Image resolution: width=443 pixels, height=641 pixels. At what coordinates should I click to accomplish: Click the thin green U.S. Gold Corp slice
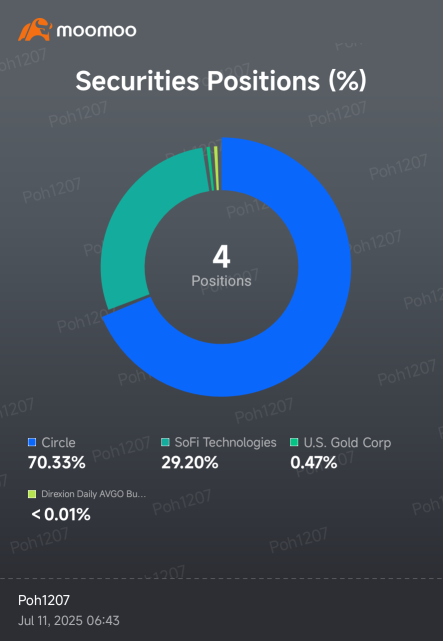pyautogui.click(x=210, y=168)
